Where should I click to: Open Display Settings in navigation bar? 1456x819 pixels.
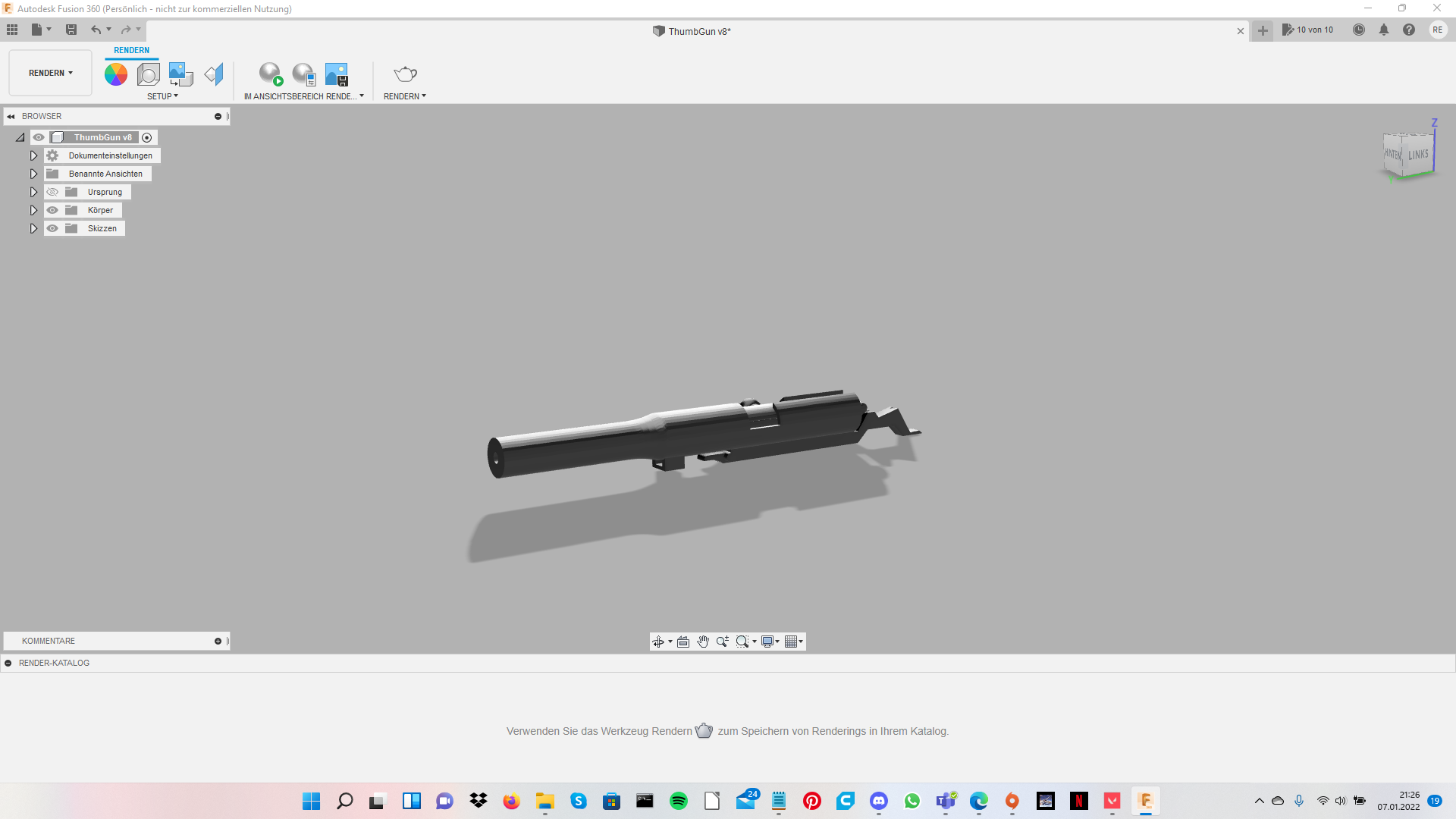pos(767,642)
